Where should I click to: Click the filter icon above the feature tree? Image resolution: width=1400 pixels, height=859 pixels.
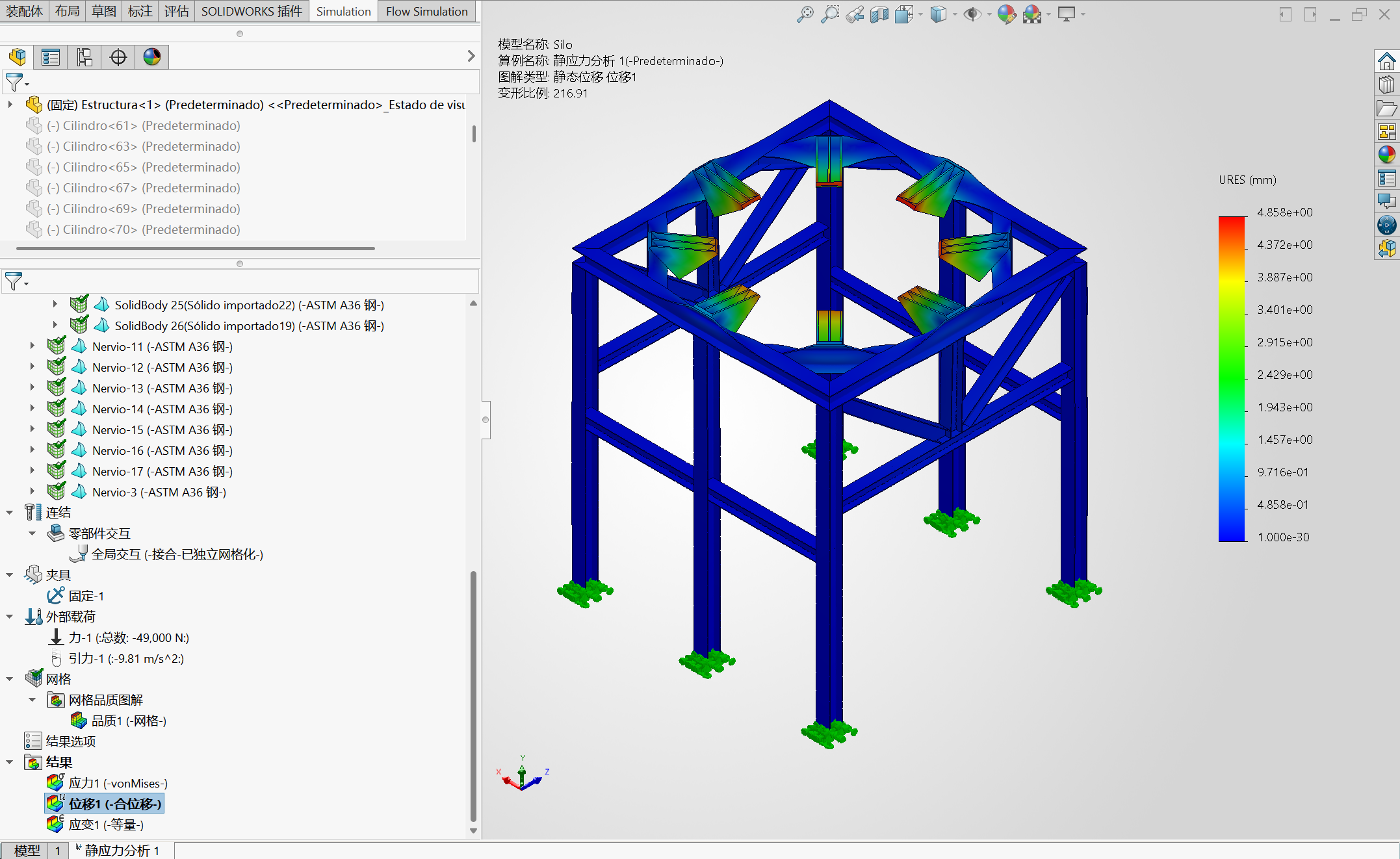(16, 83)
